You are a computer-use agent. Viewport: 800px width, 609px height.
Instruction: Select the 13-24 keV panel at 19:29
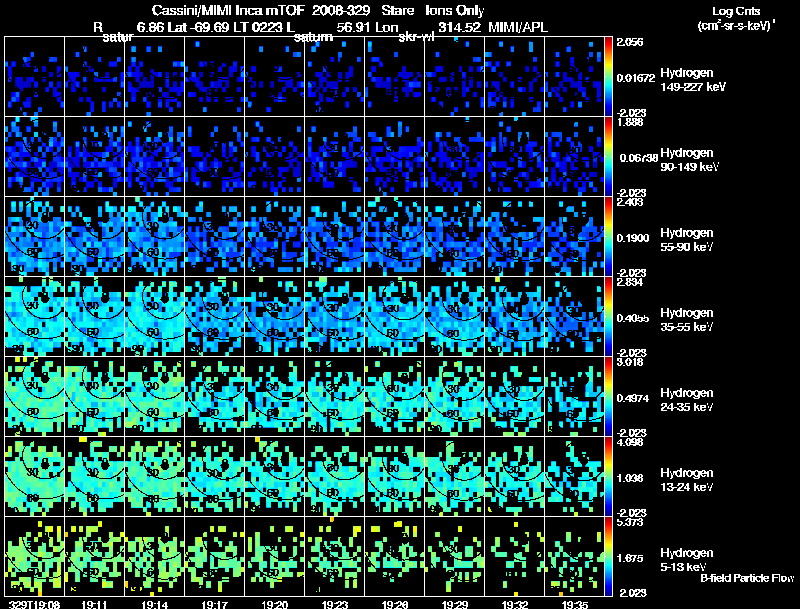click(455, 477)
